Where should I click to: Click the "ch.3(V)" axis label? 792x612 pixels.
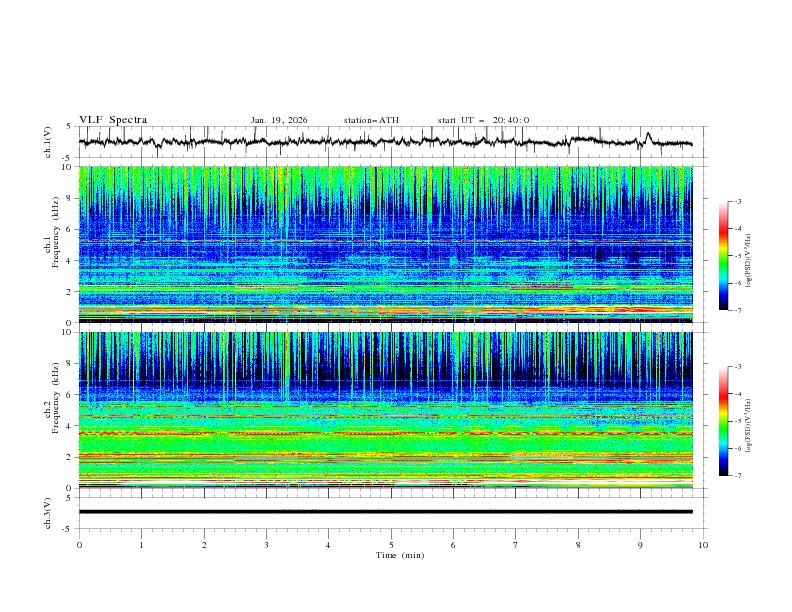coord(48,513)
